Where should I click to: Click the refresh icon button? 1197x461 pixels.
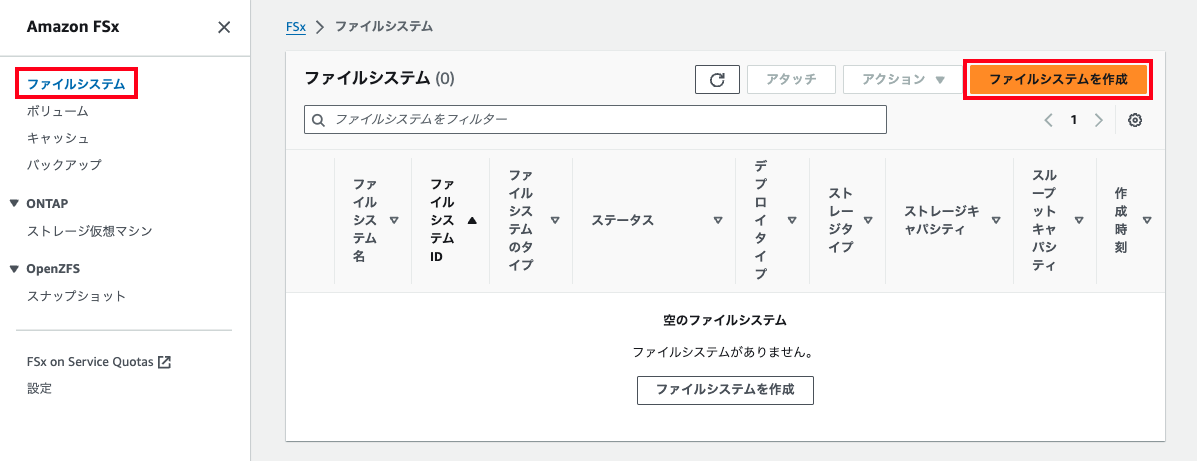click(x=717, y=79)
